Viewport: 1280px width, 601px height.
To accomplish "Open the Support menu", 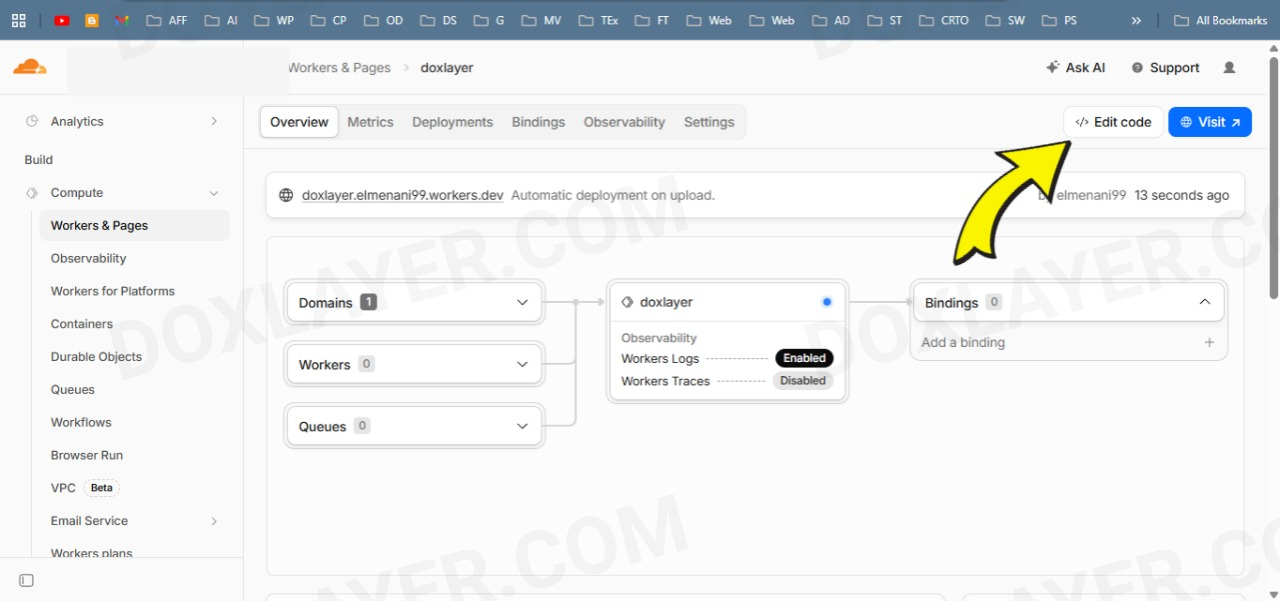I will (x=1165, y=67).
